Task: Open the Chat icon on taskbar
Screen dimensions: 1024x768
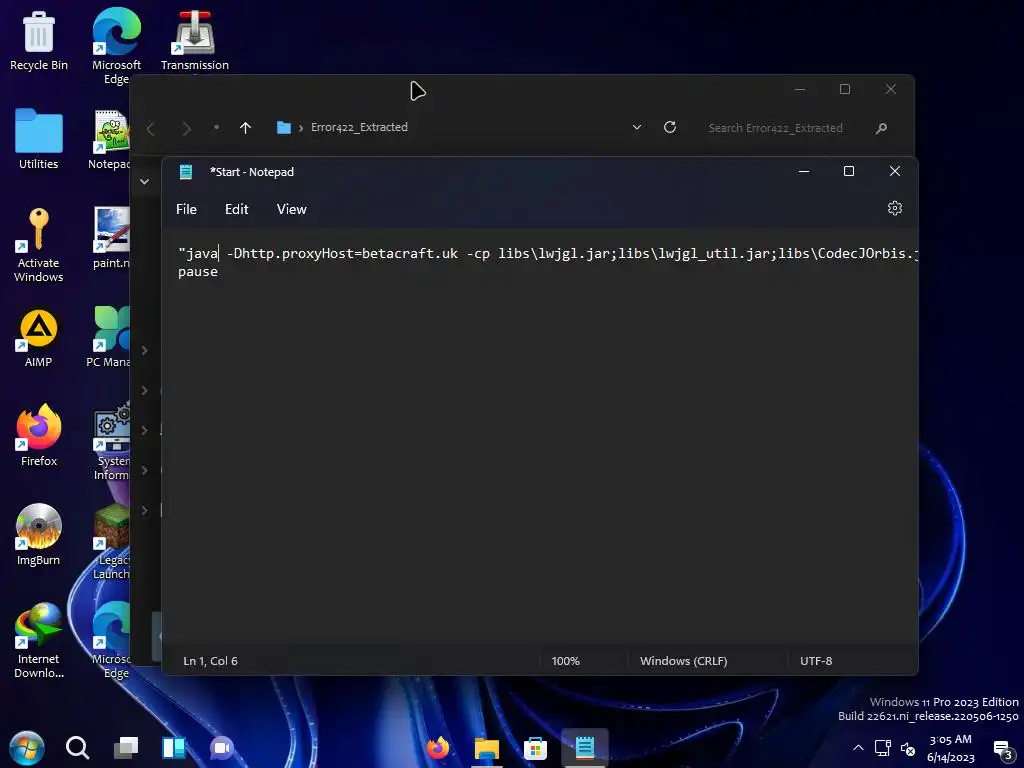Action: tap(221, 748)
